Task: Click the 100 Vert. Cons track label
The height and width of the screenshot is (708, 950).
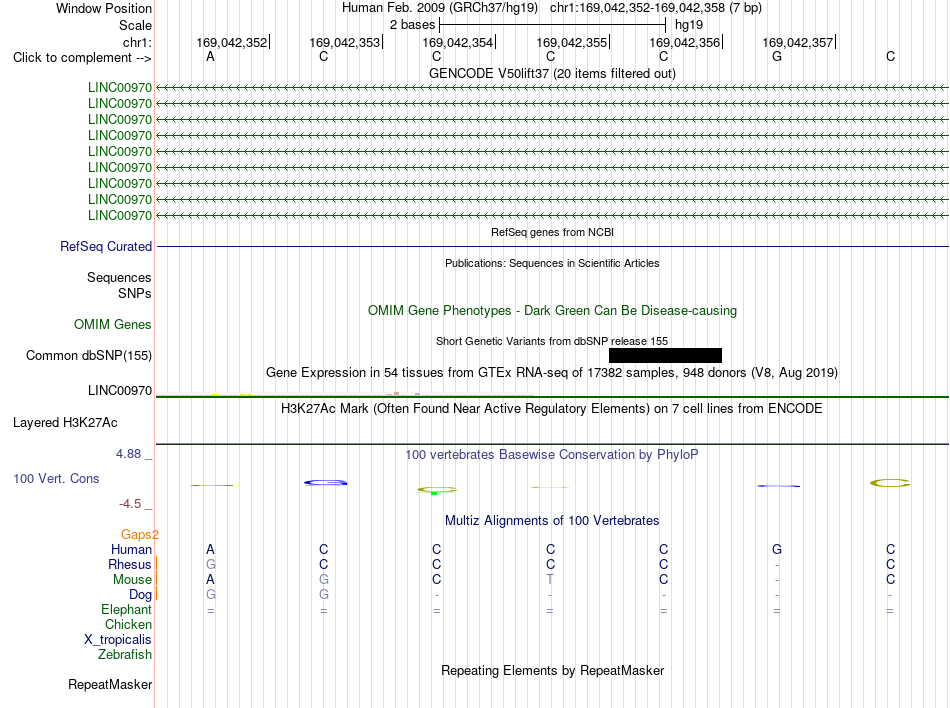Action: pos(56,478)
